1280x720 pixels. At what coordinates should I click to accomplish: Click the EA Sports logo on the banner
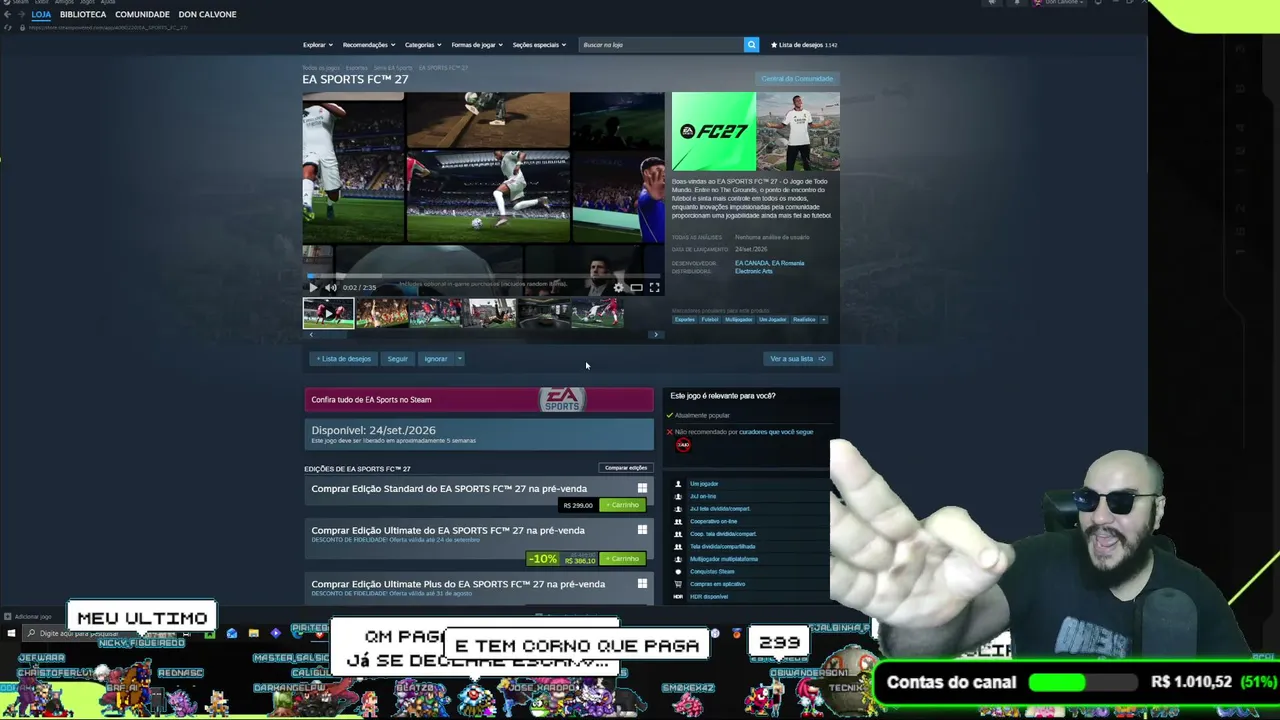coord(561,400)
